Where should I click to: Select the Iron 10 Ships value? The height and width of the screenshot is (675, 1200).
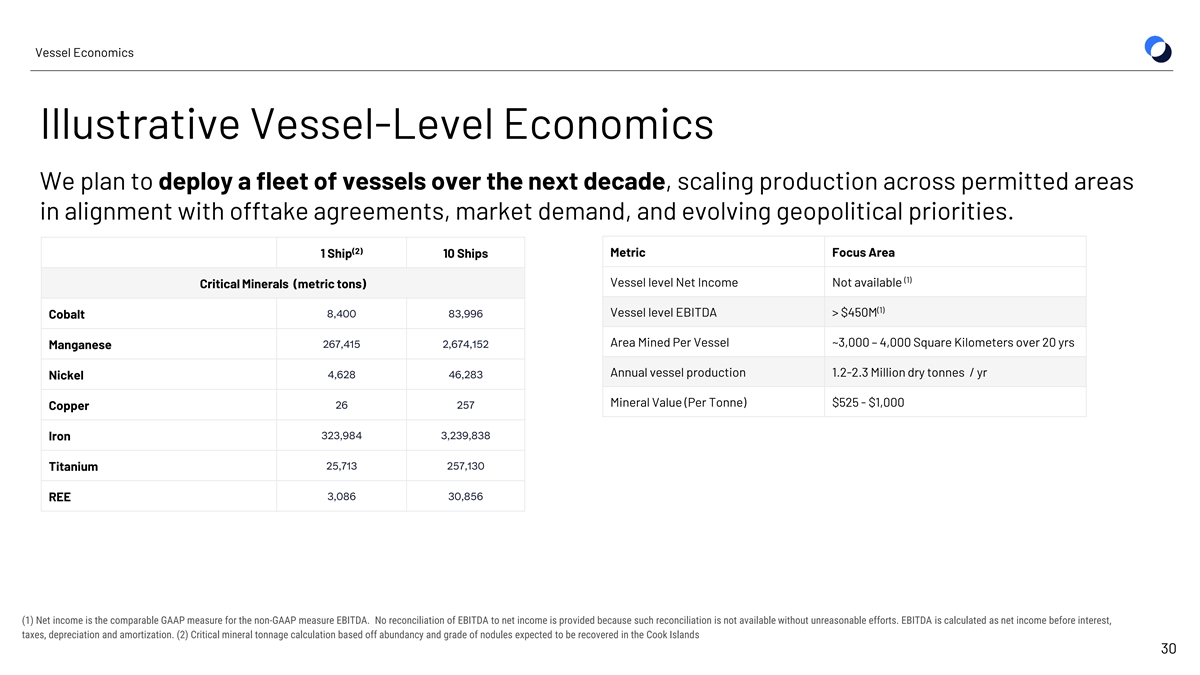pos(465,435)
